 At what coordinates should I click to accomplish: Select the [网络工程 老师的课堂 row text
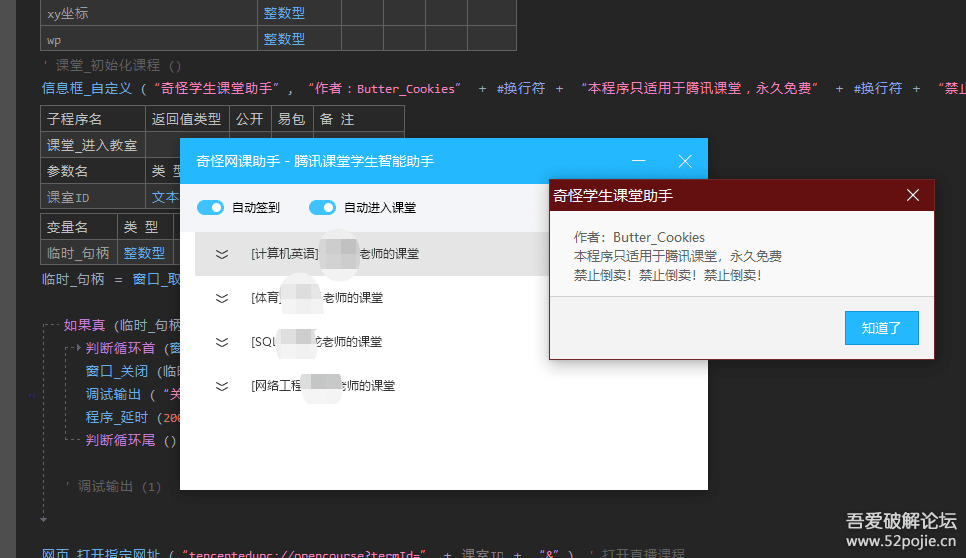click(323, 386)
